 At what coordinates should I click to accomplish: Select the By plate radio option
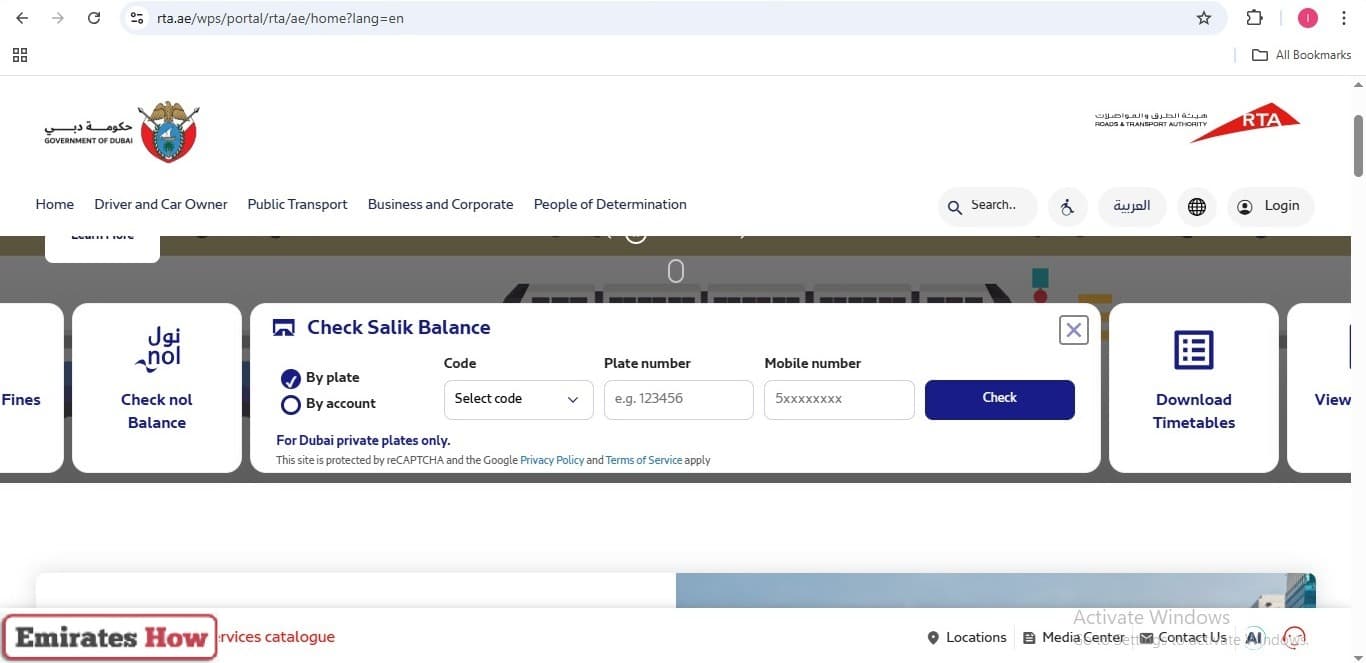pyautogui.click(x=291, y=378)
